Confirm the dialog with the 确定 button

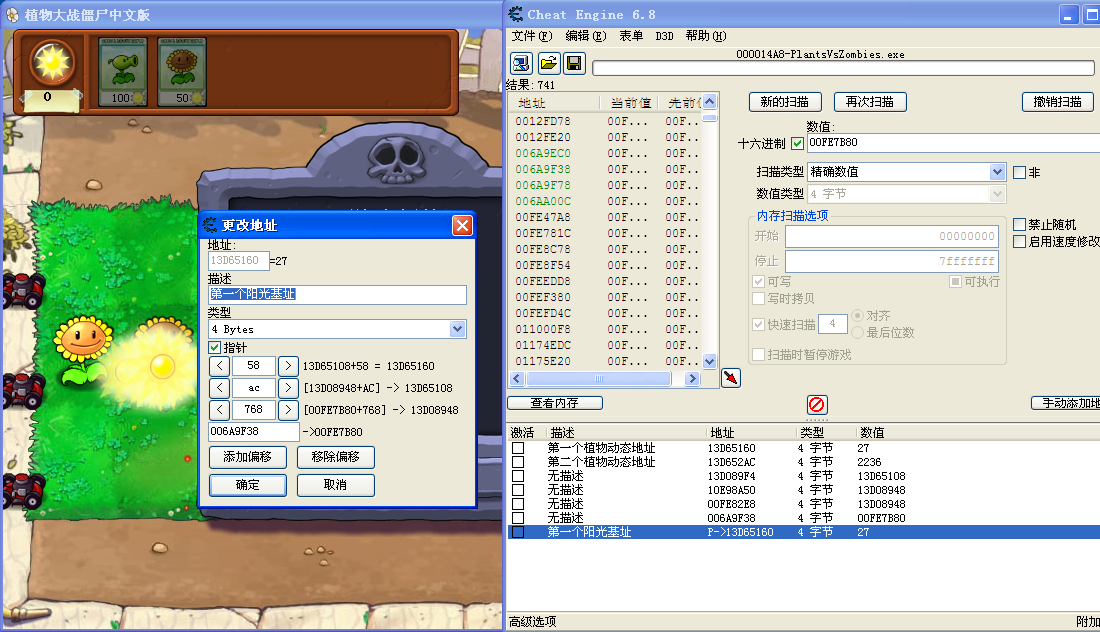pos(247,485)
